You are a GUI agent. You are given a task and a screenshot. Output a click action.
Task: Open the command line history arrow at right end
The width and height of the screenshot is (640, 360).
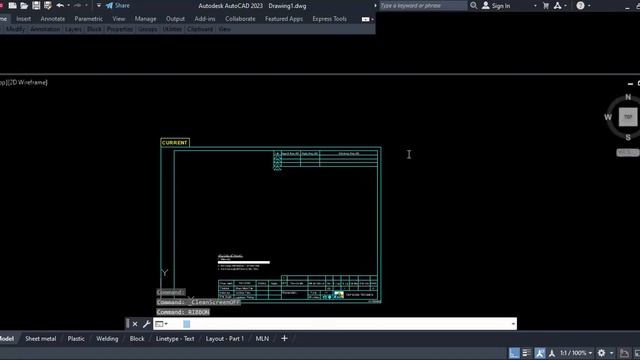click(513, 324)
